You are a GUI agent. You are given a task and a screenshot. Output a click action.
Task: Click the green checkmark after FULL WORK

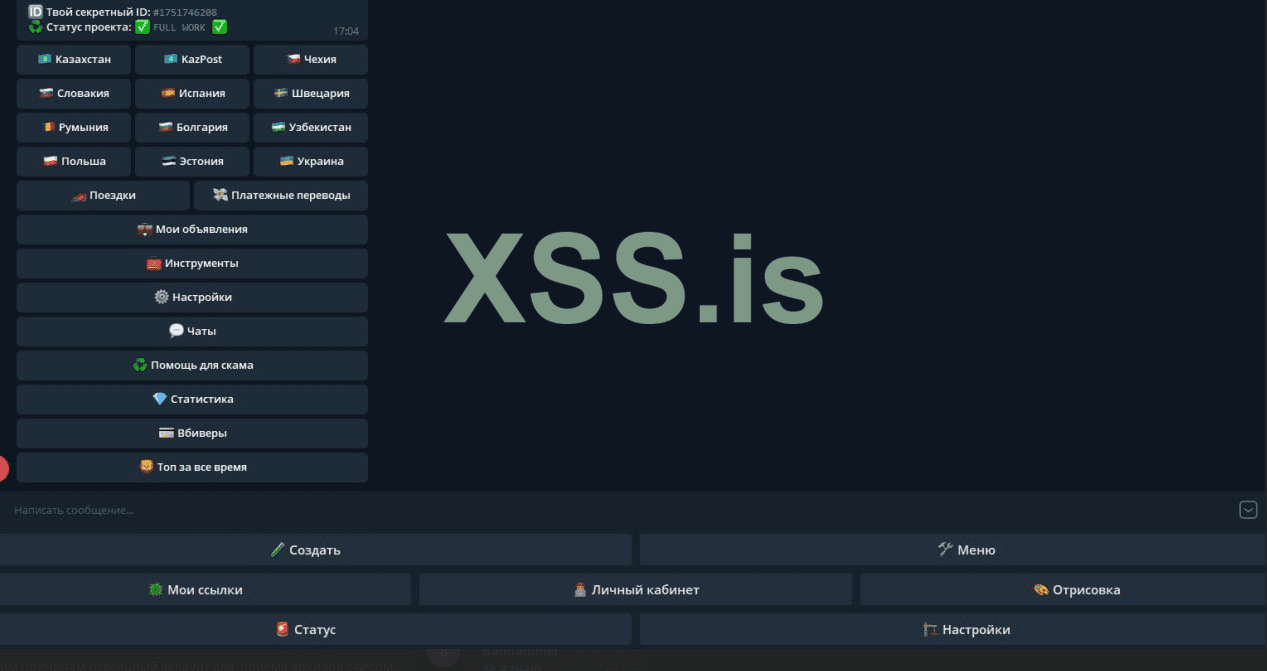pyautogui.click(x=220, y=27)
